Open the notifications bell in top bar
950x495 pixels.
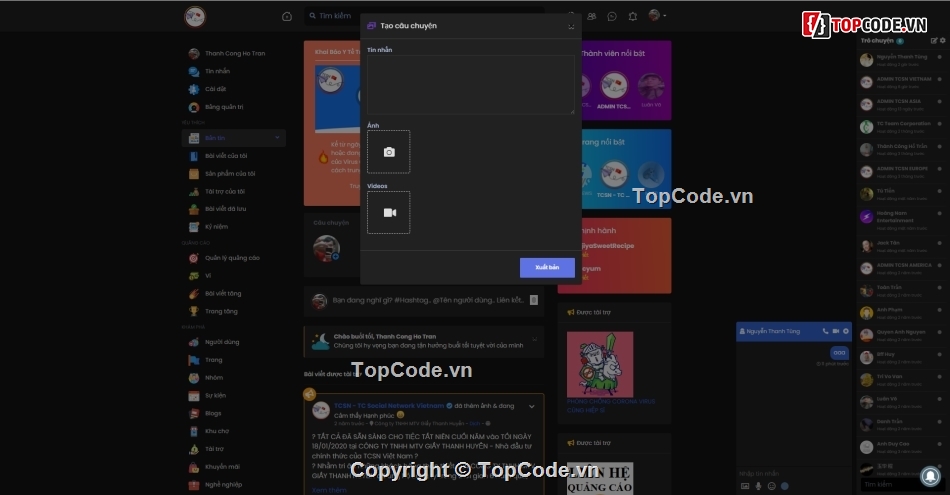633,16
